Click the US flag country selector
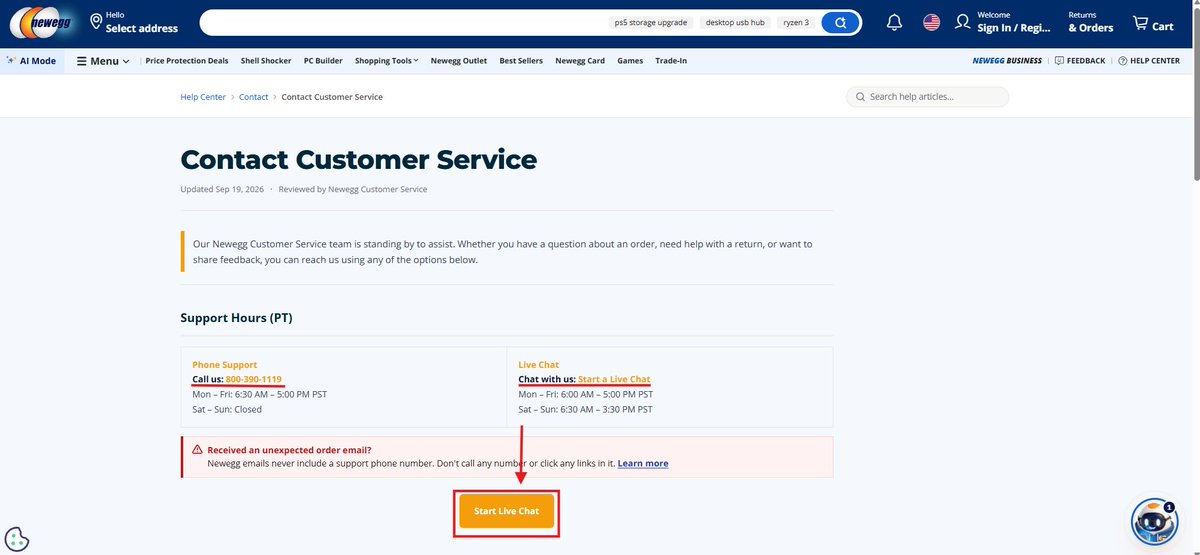The width and height of the screenshot is (1200, 555). click(931, 22)
